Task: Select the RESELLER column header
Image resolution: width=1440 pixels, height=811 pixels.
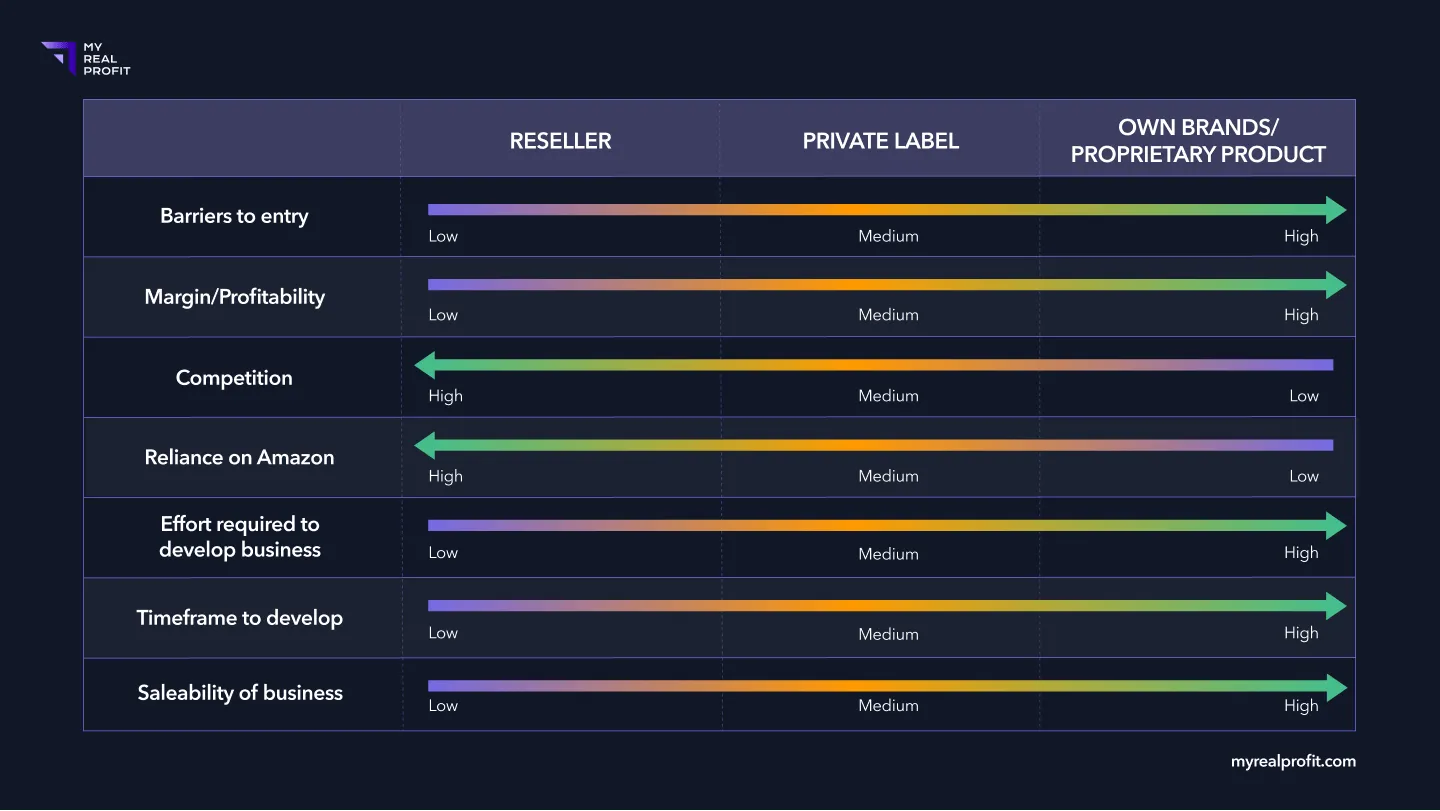Action: click(x=560, y=141)
